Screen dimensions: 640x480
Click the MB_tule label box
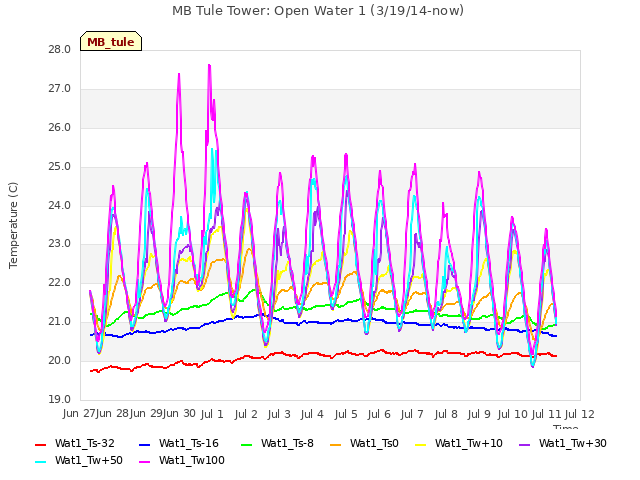111,41
